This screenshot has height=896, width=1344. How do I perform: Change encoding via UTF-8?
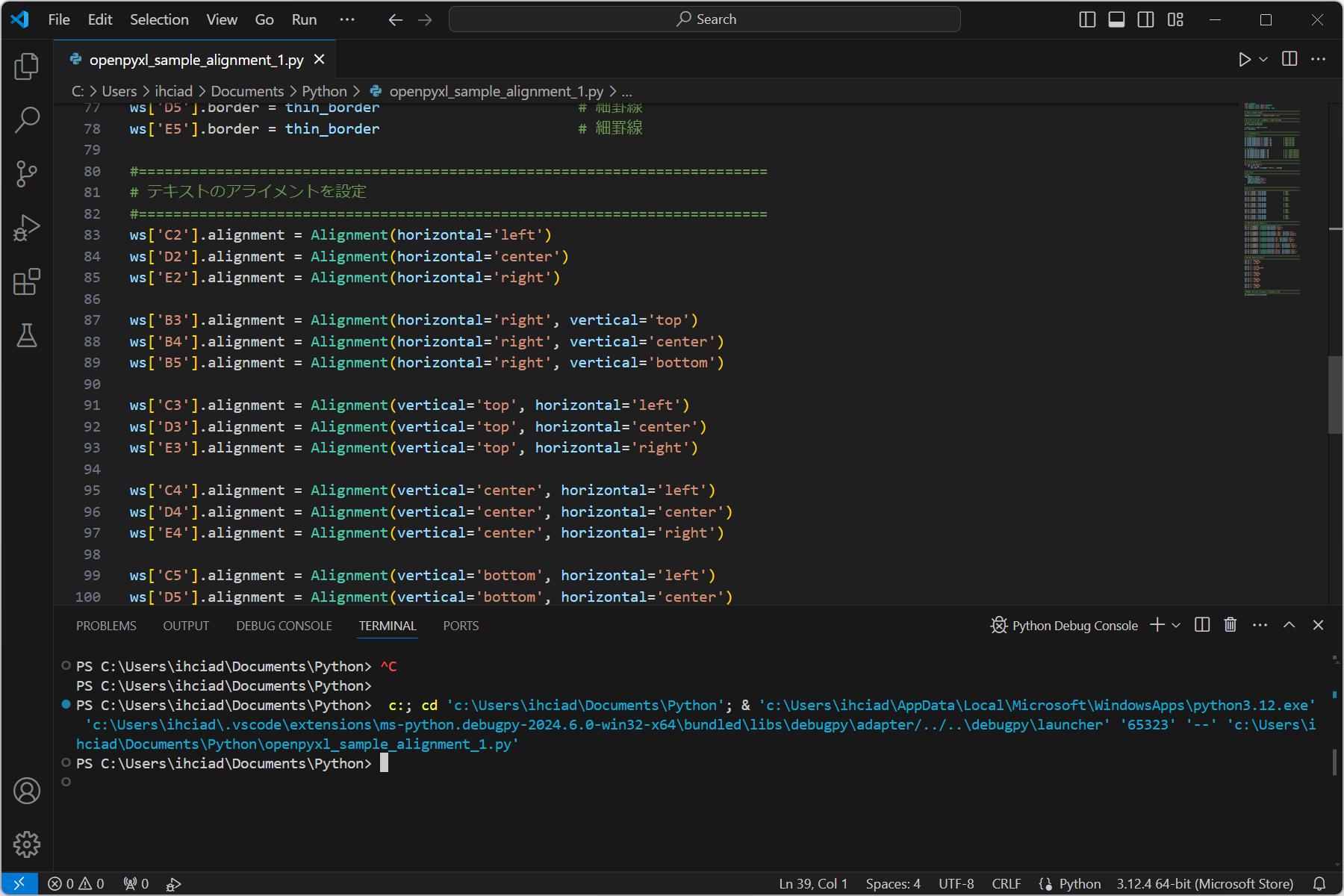pyautogui.click(x=956, y=884)
